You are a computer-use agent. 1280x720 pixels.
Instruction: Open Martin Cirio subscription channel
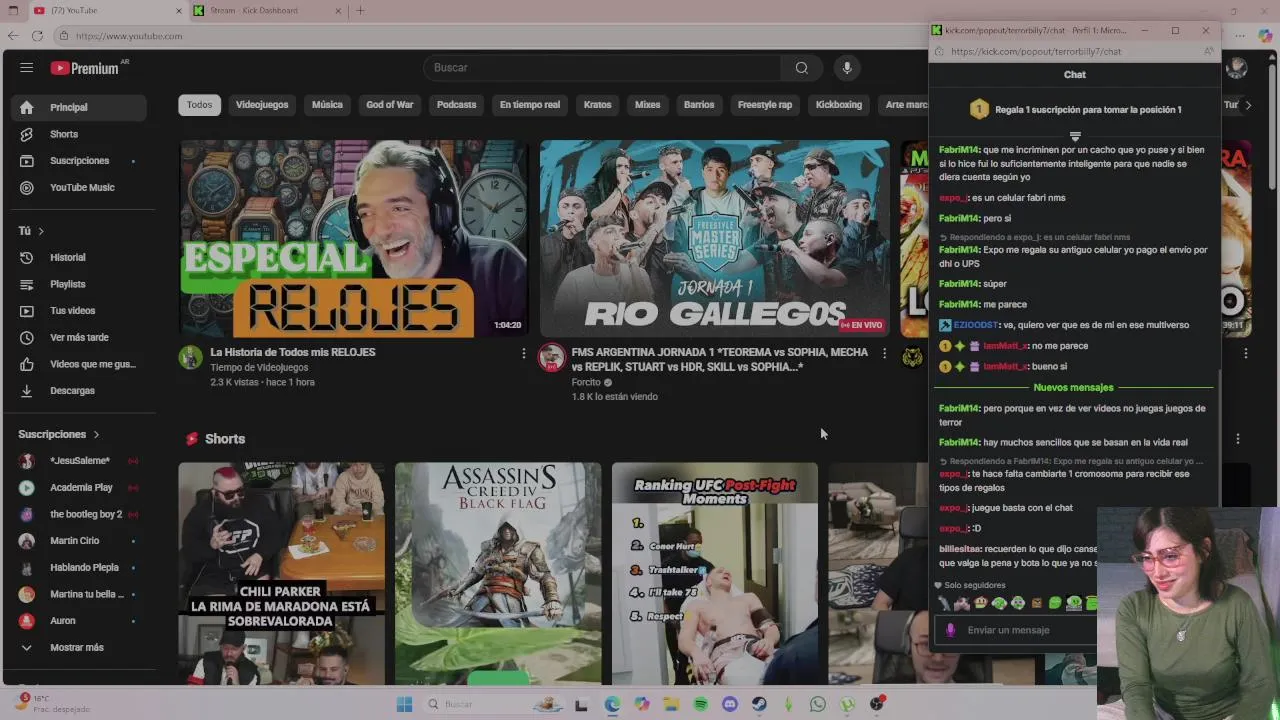coord(80,540)
